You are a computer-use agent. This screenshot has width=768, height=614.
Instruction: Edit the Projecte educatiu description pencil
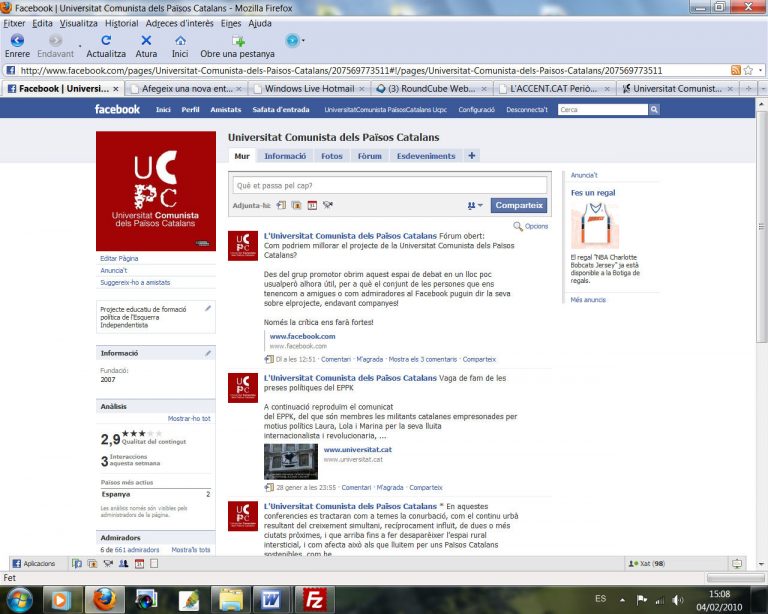coord(208,308)
